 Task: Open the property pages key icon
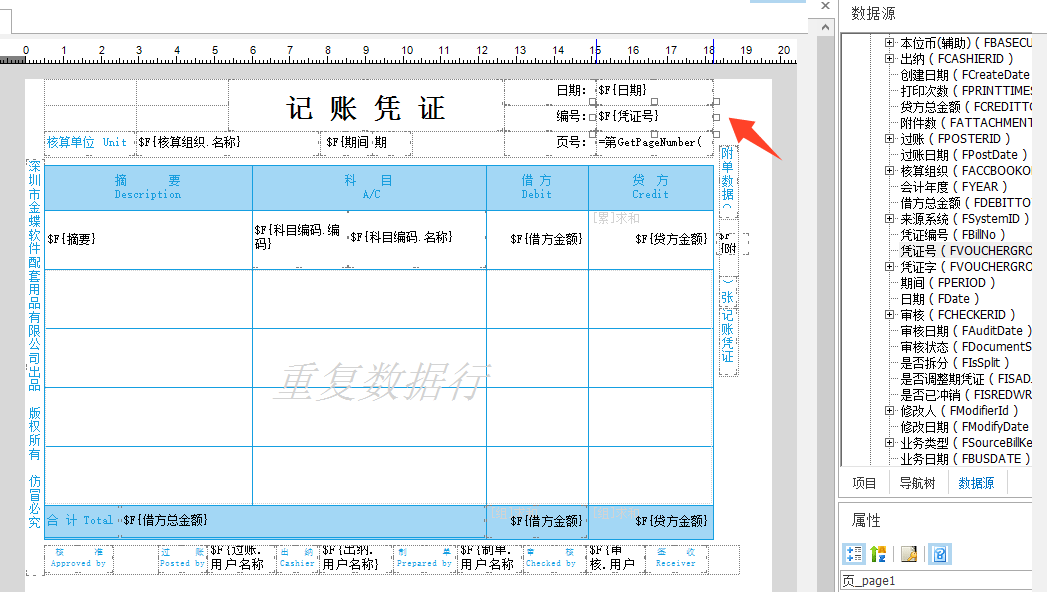(908, 553)
